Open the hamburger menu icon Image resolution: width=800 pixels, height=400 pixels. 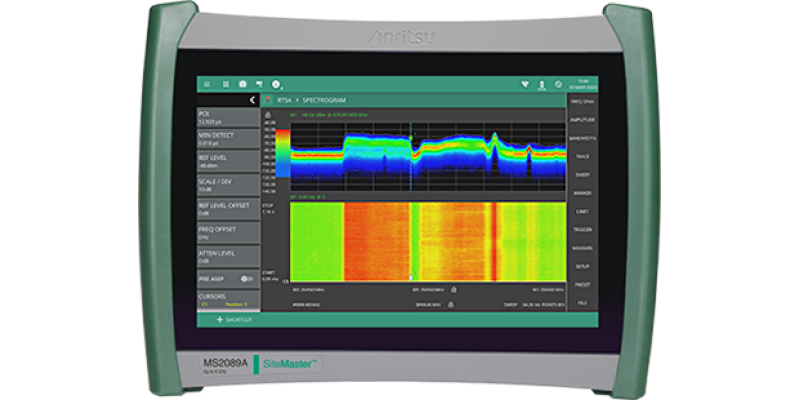click(207, 84)
